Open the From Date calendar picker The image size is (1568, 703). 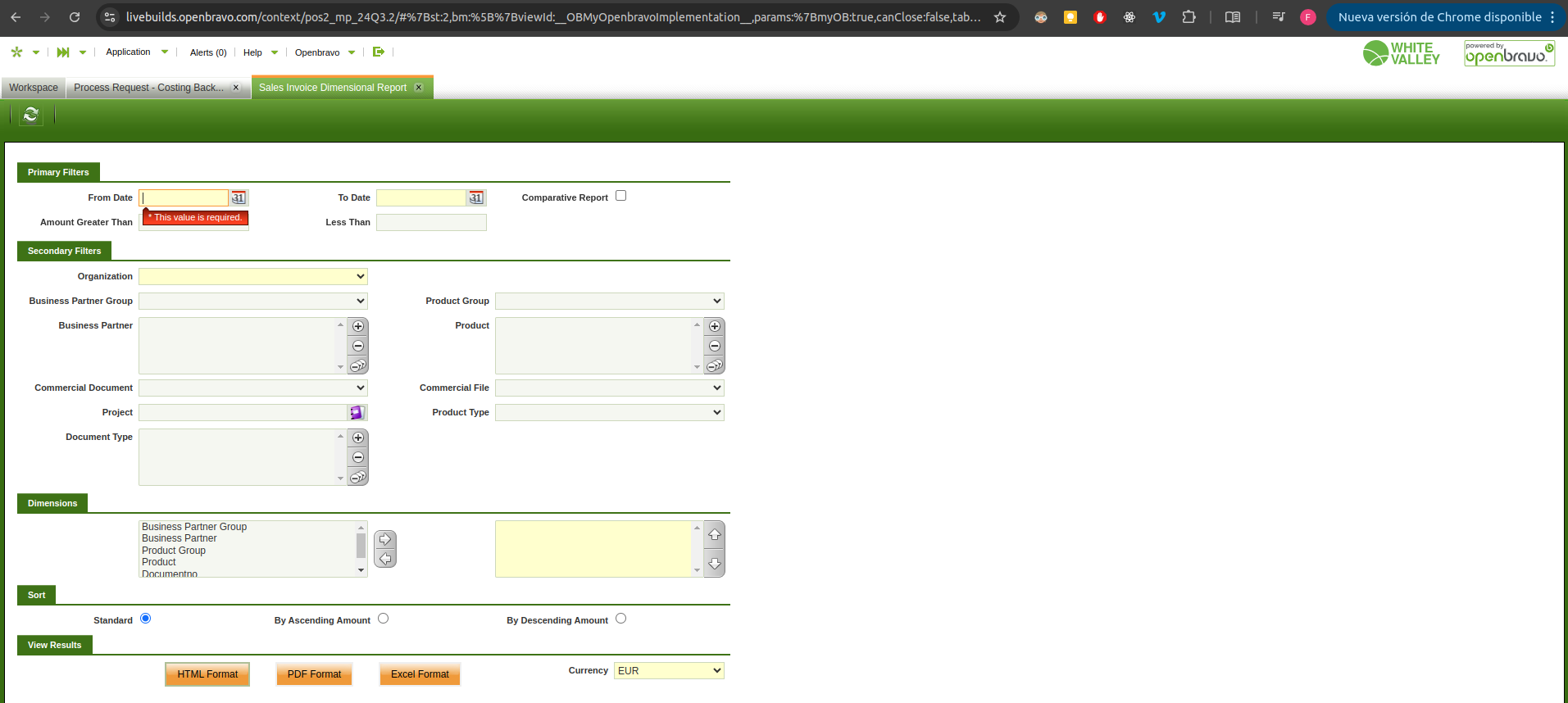pyautogui.click(x=239, y=198)
